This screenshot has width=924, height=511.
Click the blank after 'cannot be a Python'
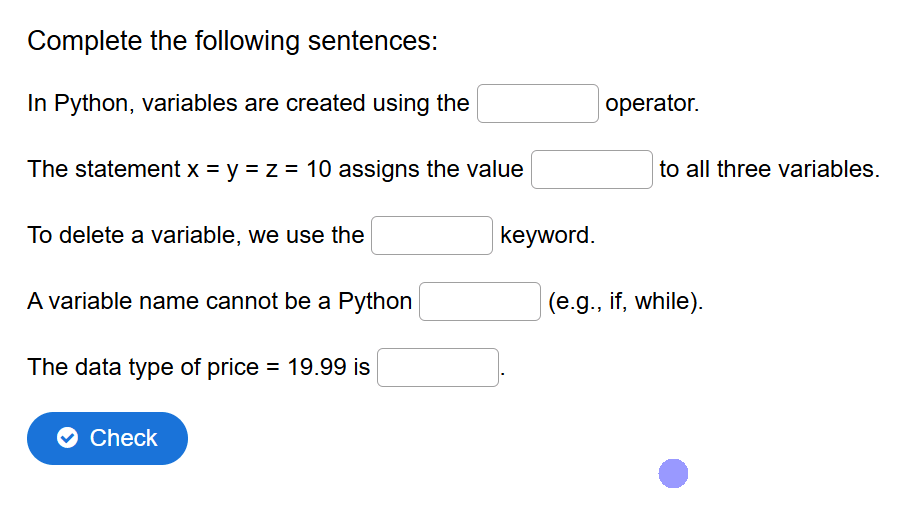[480, 302]
